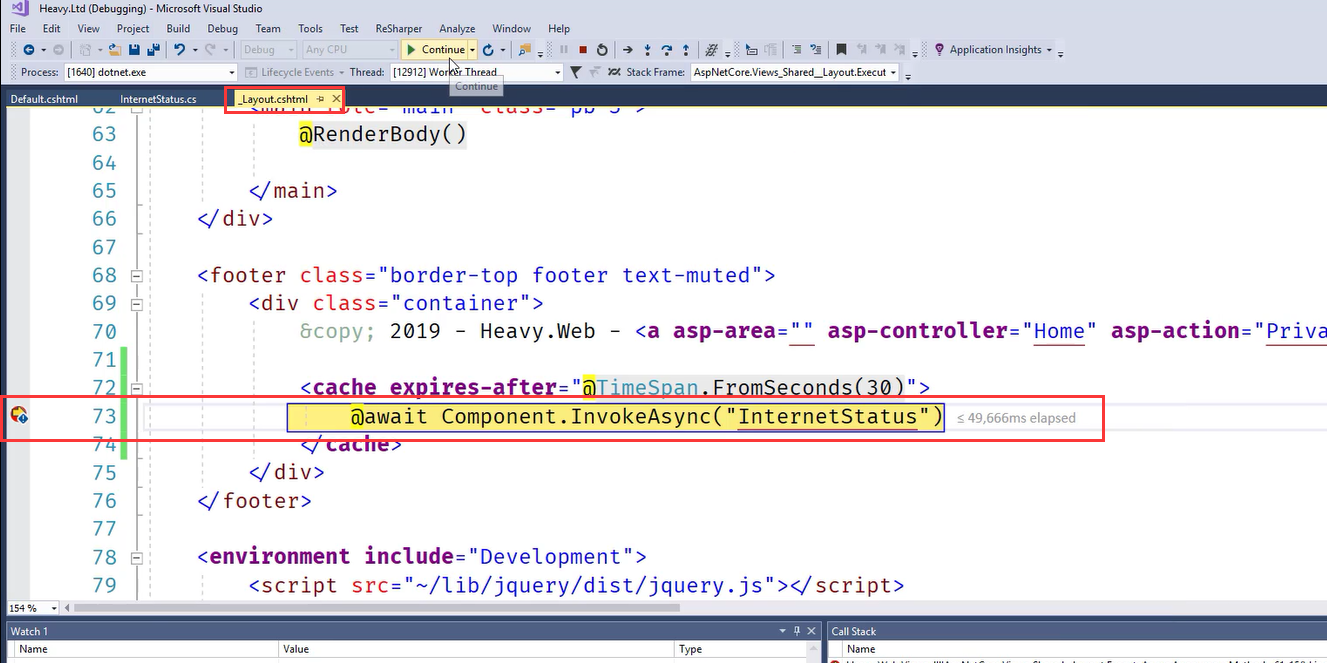The height and width of the screenshot is (663, 1327).
Task: Click the Find in Files icon
Action: click(x=525, y=50)
